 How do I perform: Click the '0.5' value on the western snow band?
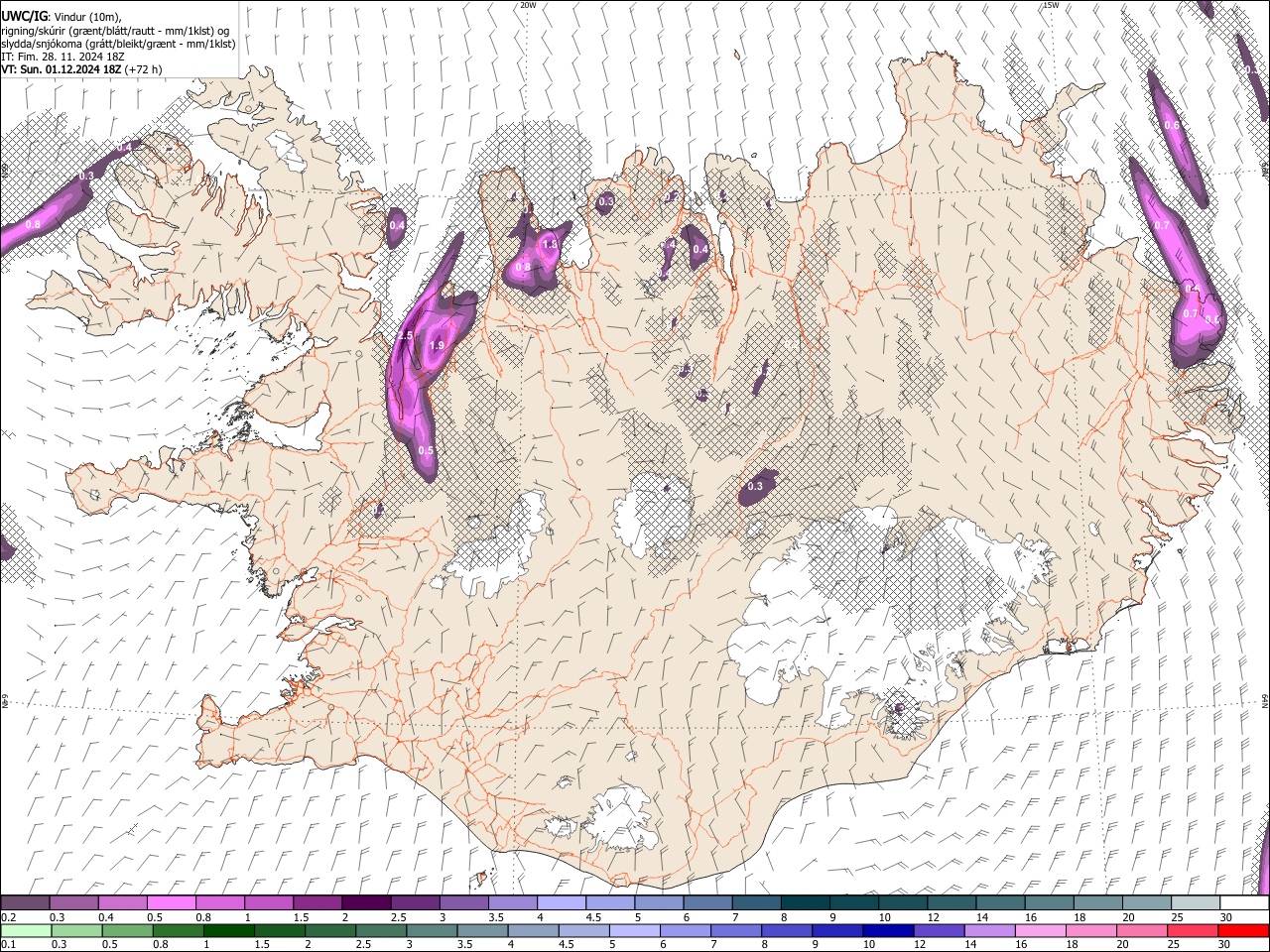point(427,450)
